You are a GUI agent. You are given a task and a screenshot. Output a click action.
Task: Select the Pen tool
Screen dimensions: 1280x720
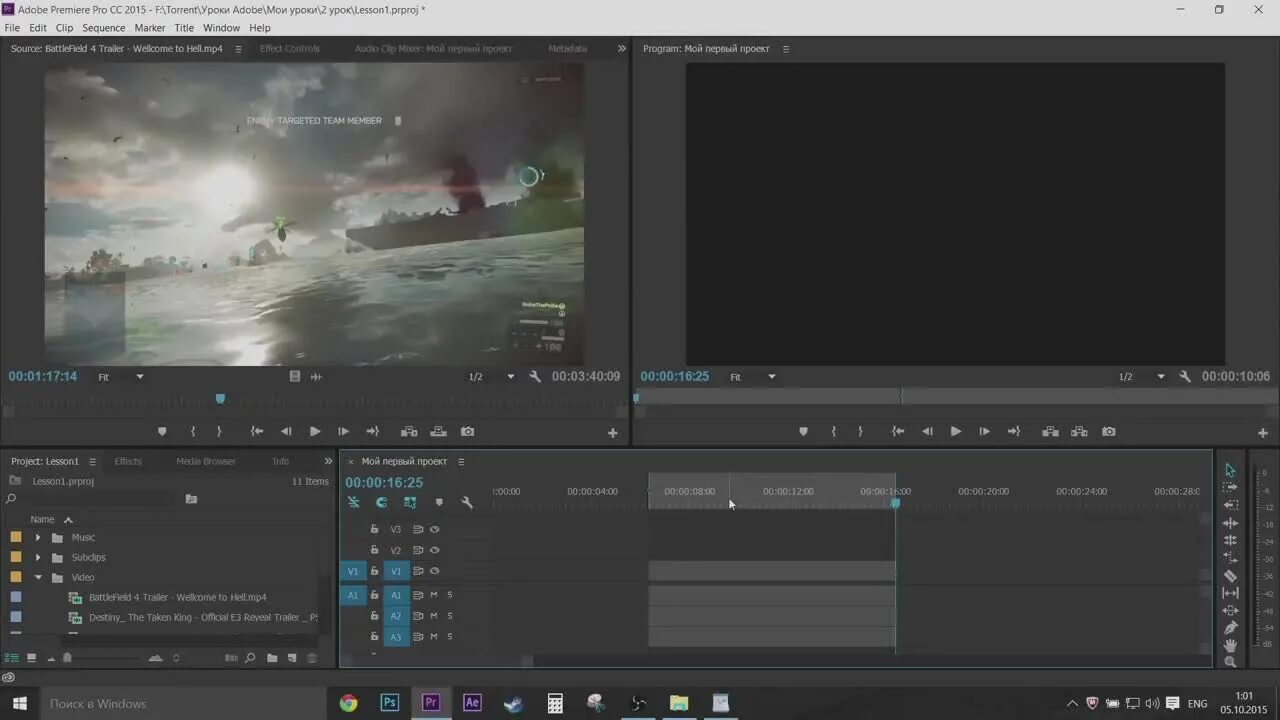point(1230,628)
